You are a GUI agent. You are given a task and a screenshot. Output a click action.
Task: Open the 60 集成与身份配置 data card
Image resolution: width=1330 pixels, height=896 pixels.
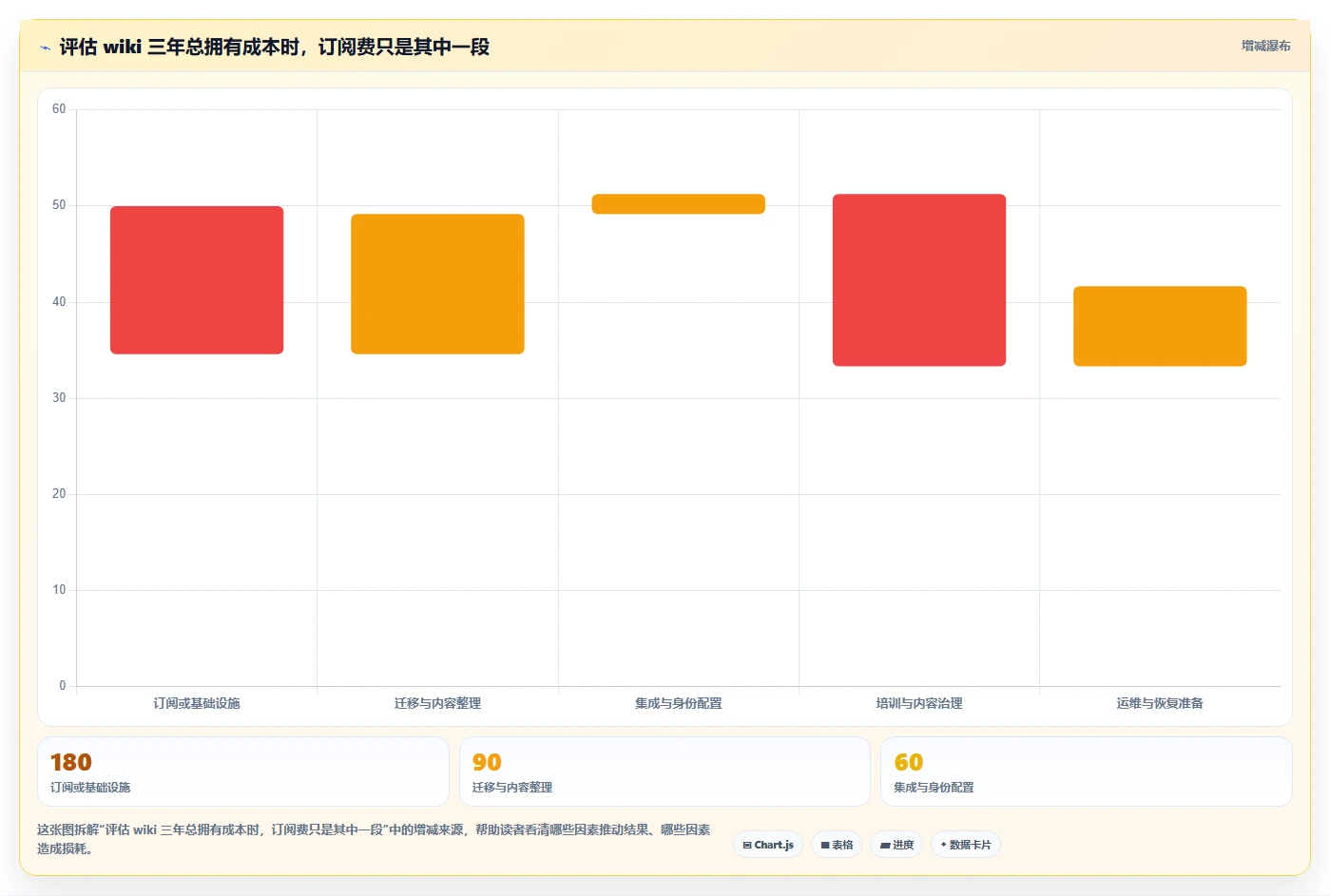point(1087,772)
